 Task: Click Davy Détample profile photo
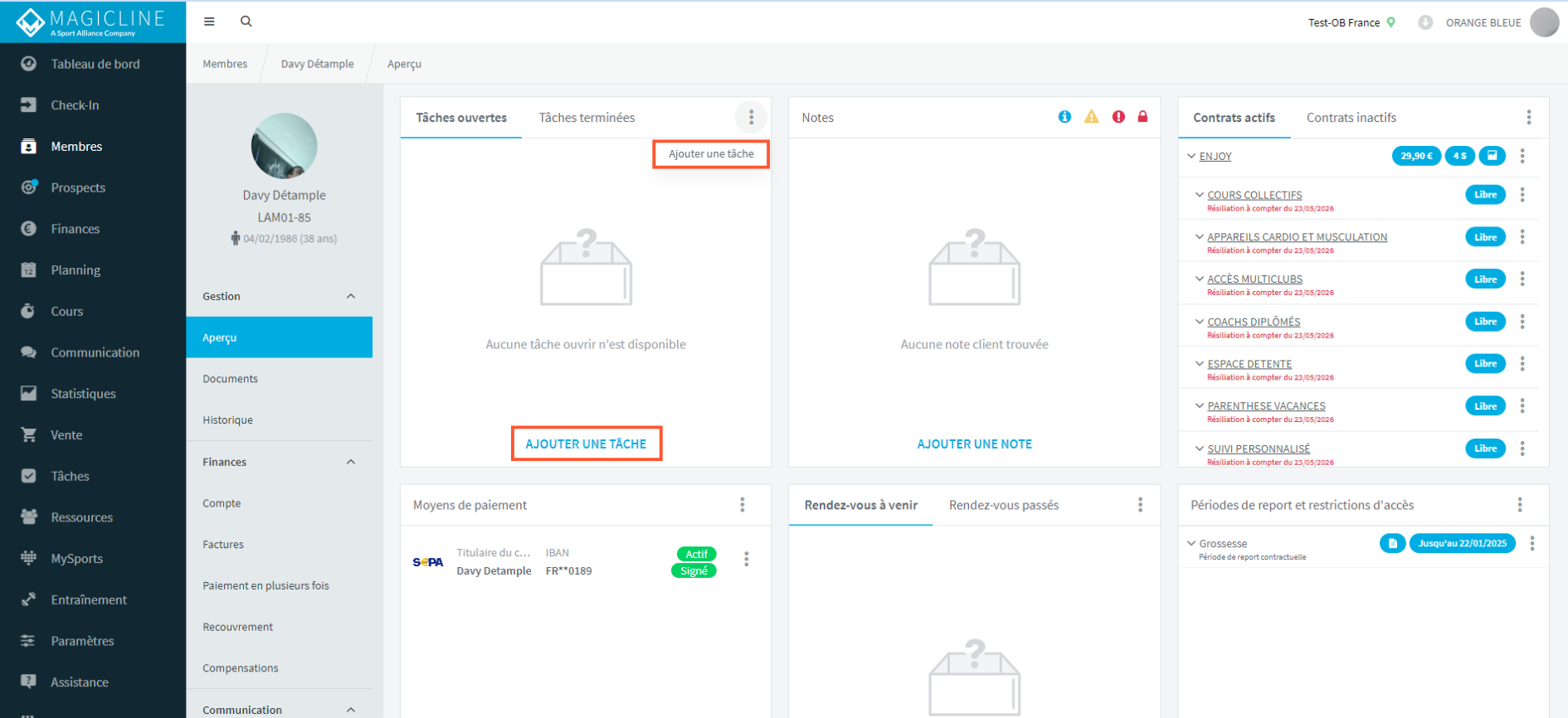(285, 146)
